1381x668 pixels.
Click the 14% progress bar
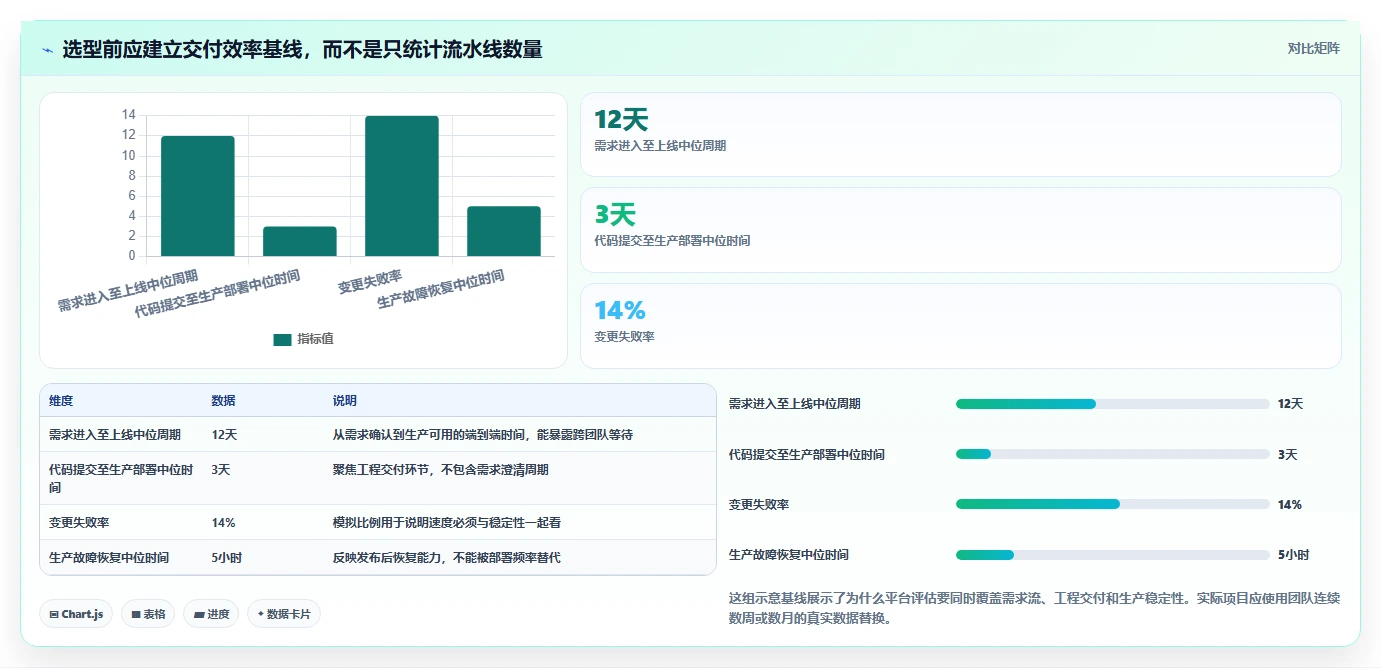pos(1112,504)
